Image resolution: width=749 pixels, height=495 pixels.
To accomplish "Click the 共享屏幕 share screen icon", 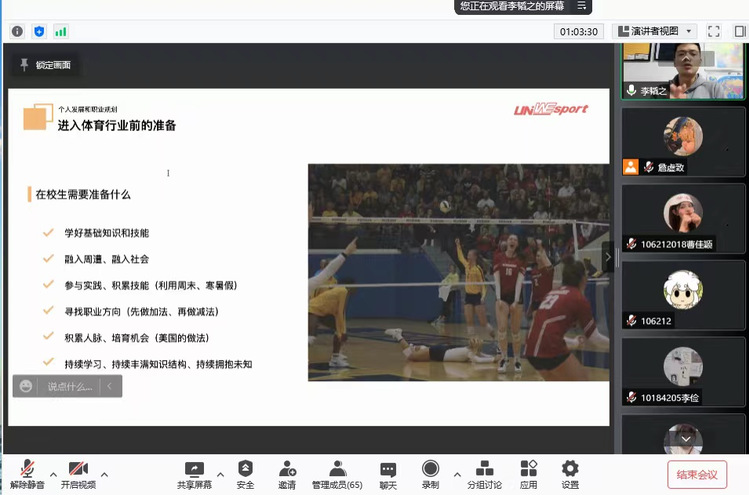I will click(x=194, y=473).
